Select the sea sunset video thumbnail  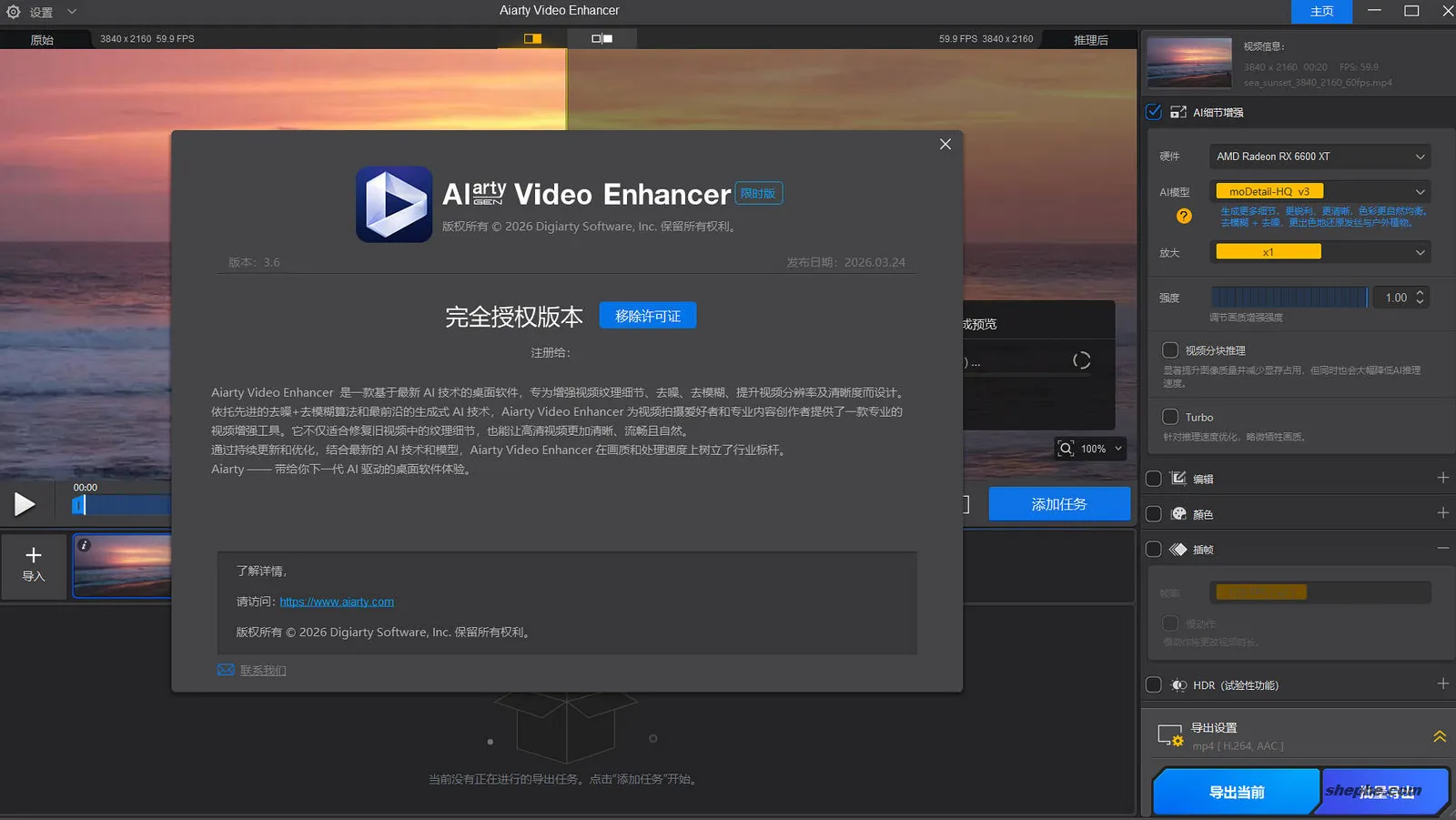pyautogui.click(x=121, y=566)
